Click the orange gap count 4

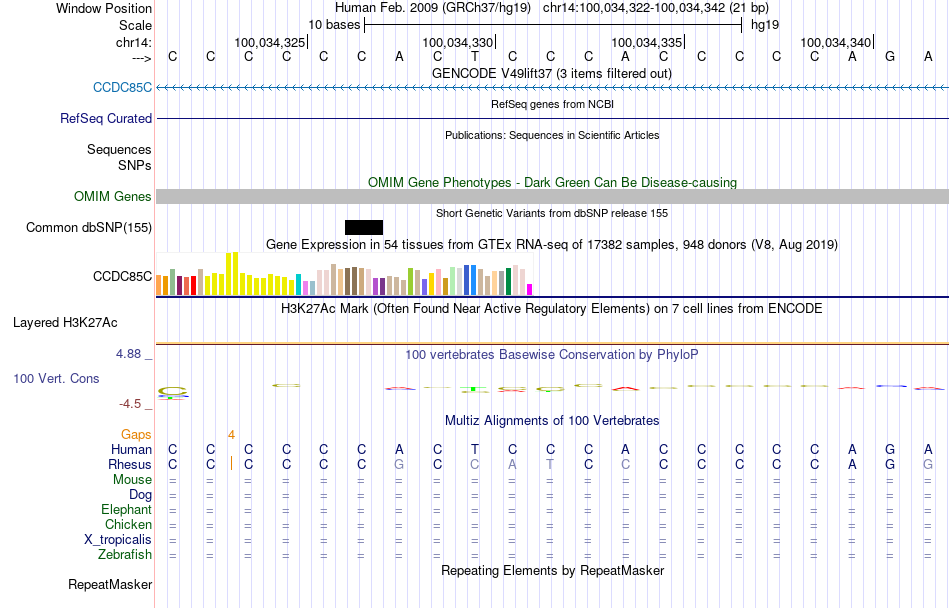[x=231, y=434]
